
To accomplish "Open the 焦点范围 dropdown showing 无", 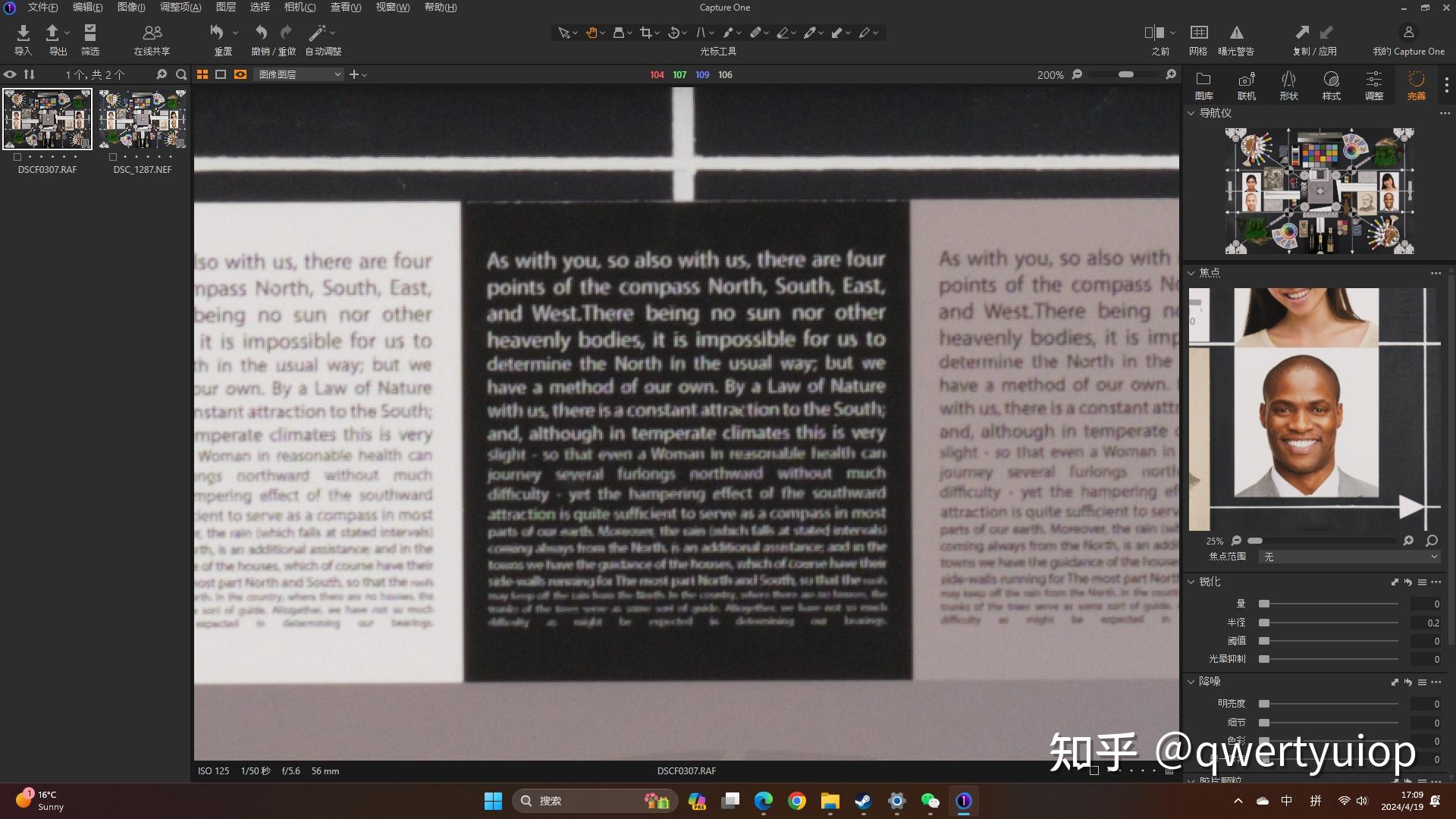I will [x=1348, y=557].
